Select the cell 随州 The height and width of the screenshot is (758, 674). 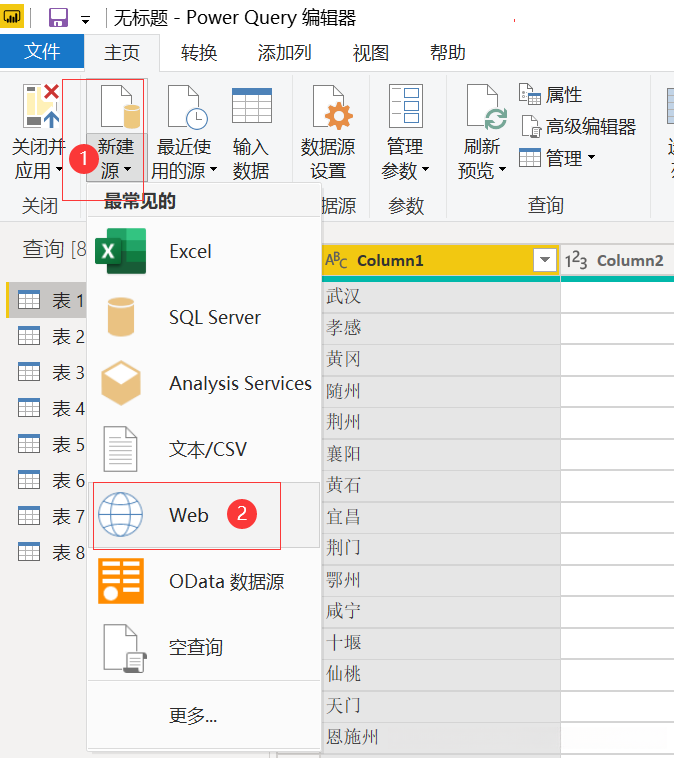coord(441,391)
